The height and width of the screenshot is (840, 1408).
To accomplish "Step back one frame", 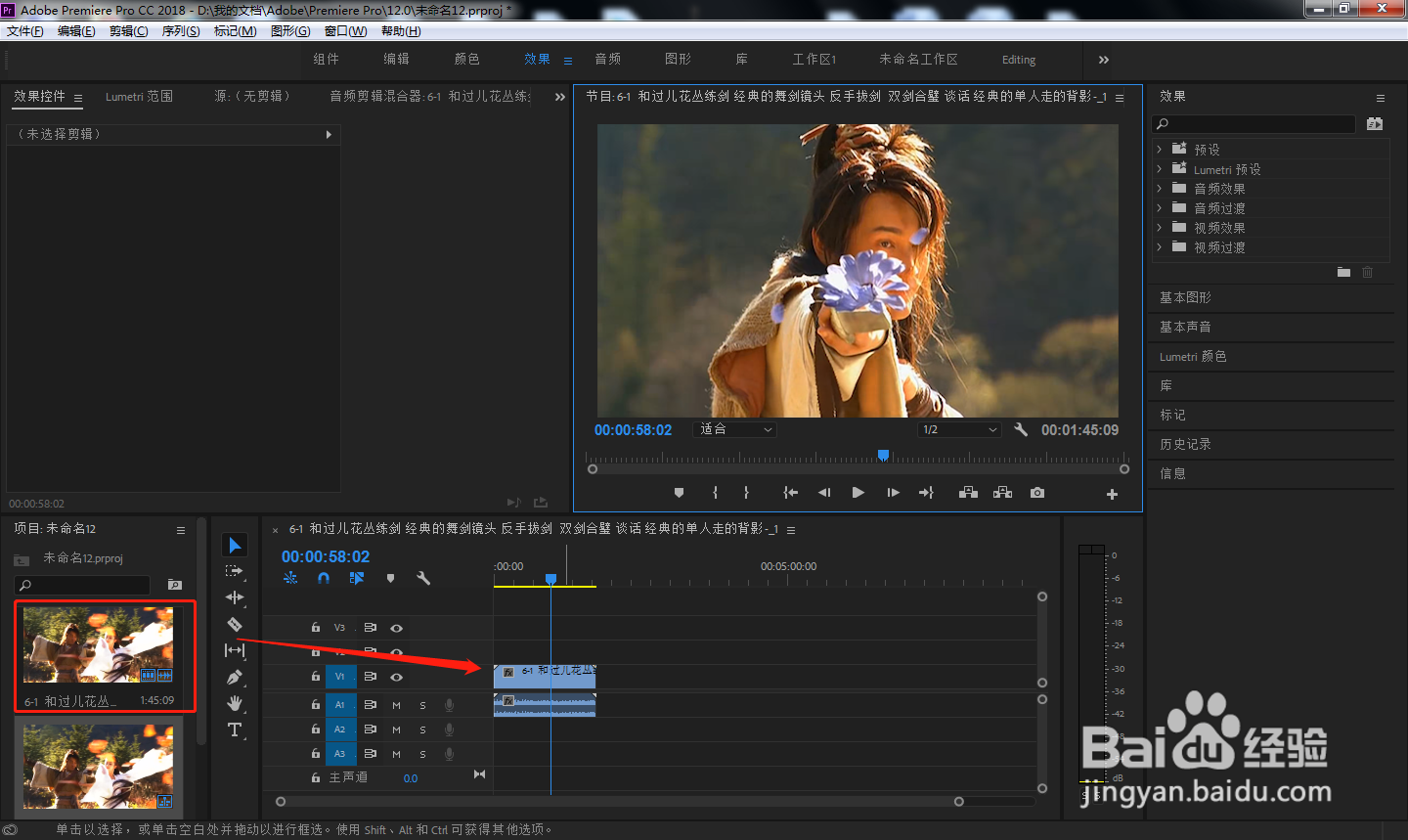I will (x=824, y=493).
